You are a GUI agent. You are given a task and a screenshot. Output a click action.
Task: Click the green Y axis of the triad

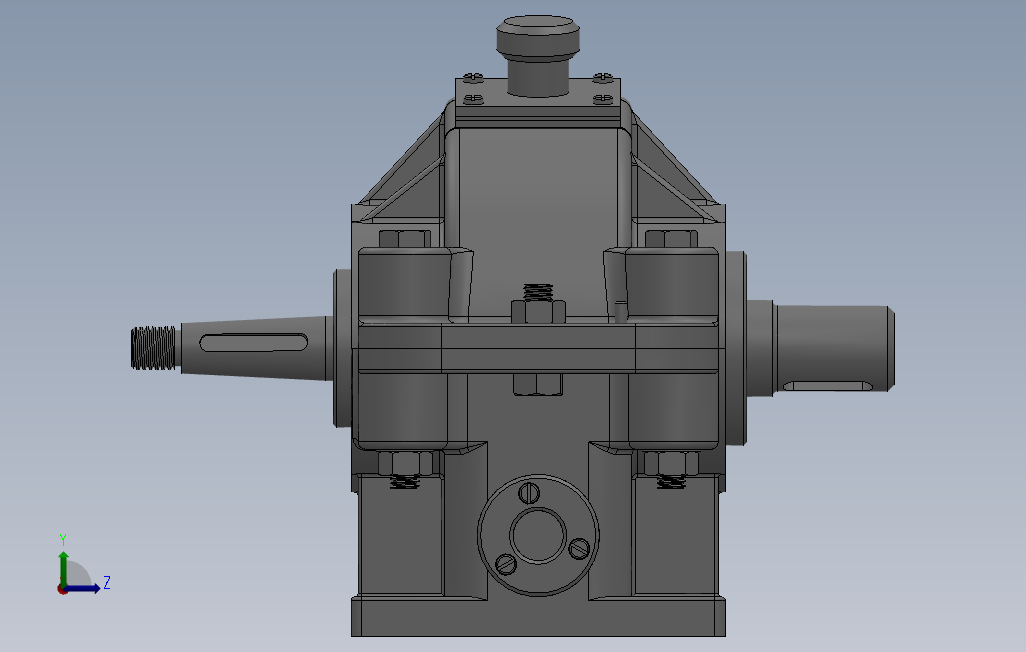coord(63,568)
